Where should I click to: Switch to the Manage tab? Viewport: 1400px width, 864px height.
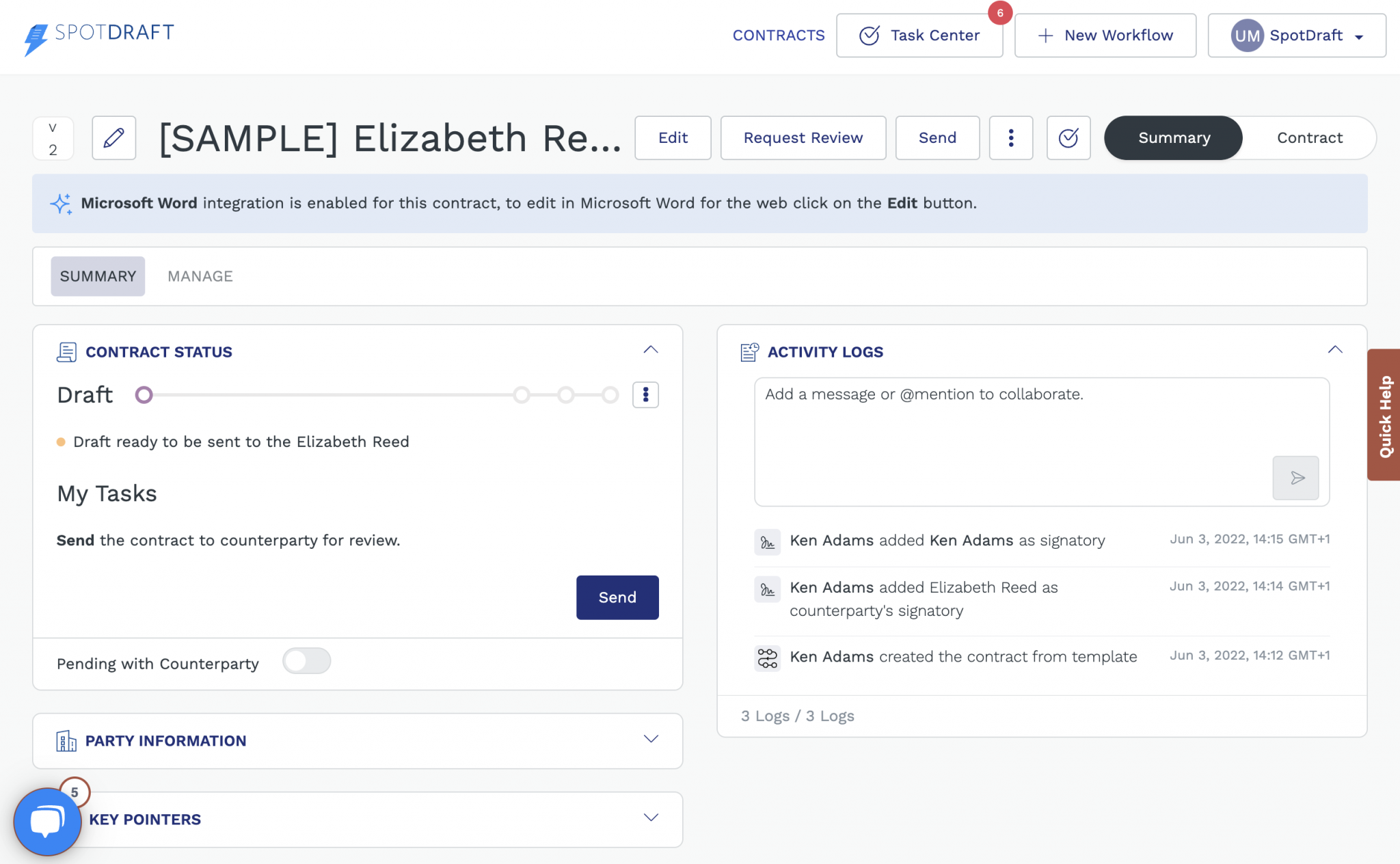tap(200, 276)
